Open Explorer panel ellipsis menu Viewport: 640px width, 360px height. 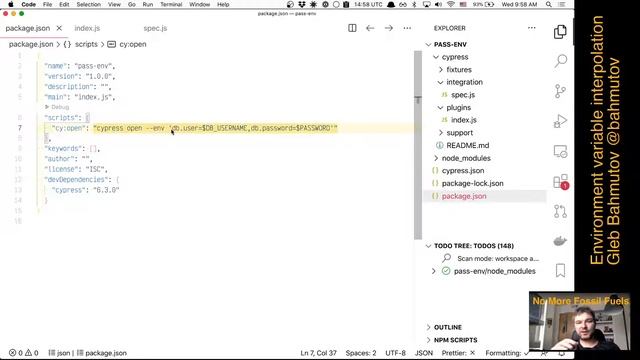(x=531, y=28)
